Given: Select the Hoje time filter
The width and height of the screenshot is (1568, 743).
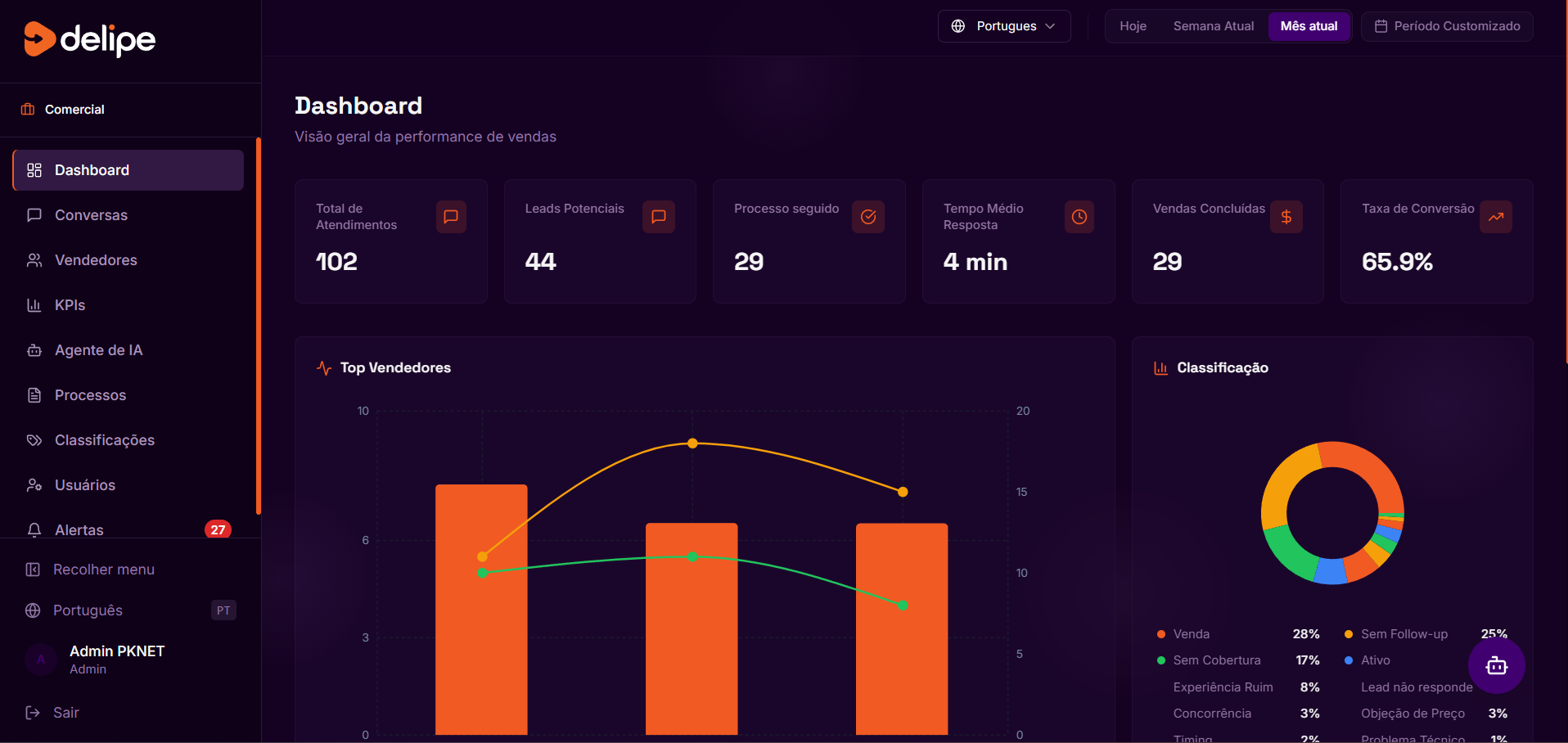Looking at the screenshot, I should click(x=1133, y=25).
